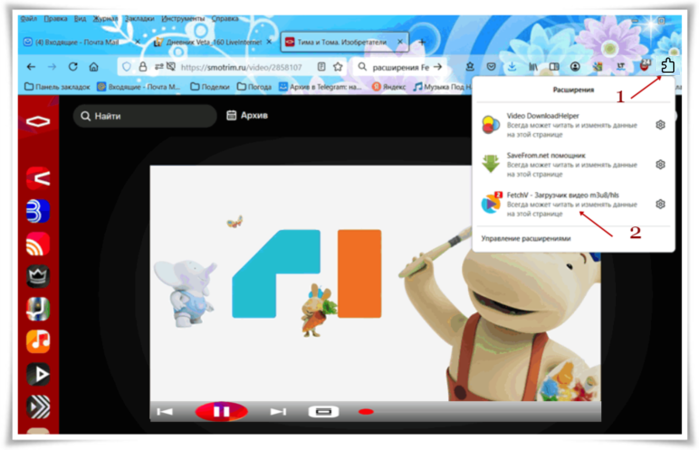Click the search box containing расширения Fe

[x=400, y=67]
